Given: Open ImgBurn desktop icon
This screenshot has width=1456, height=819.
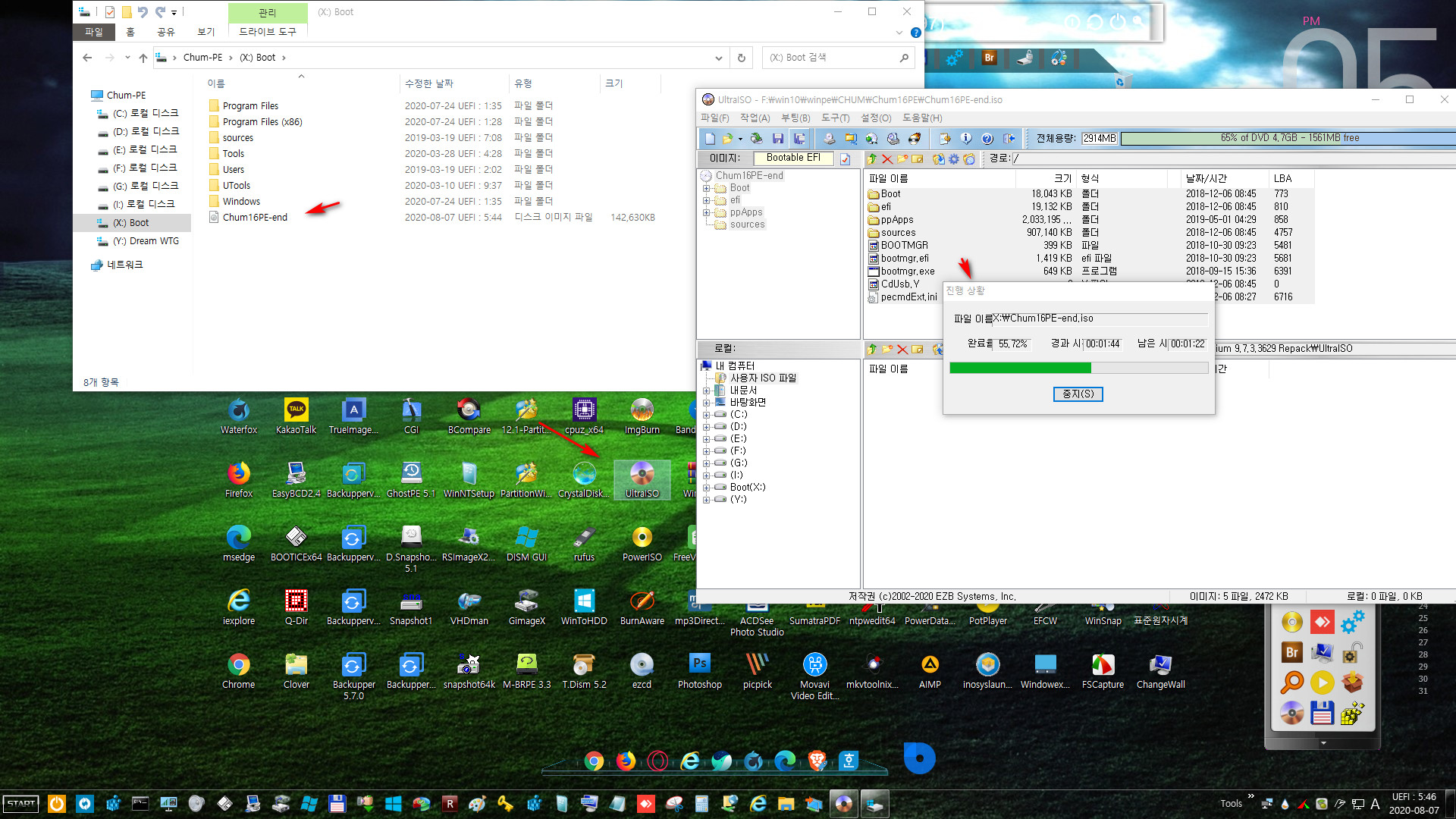Looking at the screenshot, I should tap(642, 416).
